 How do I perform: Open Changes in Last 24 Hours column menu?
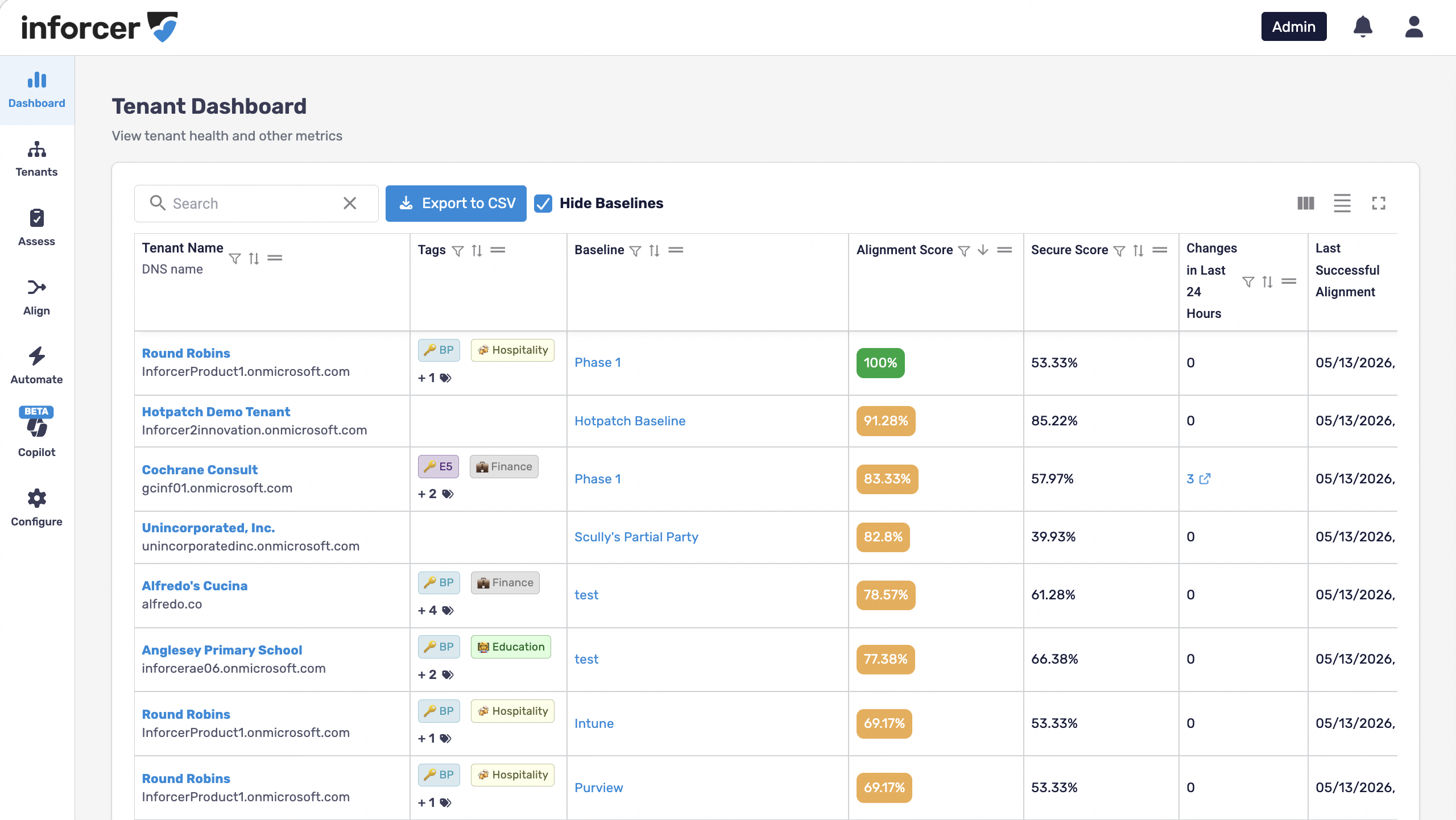(1289, 281)
